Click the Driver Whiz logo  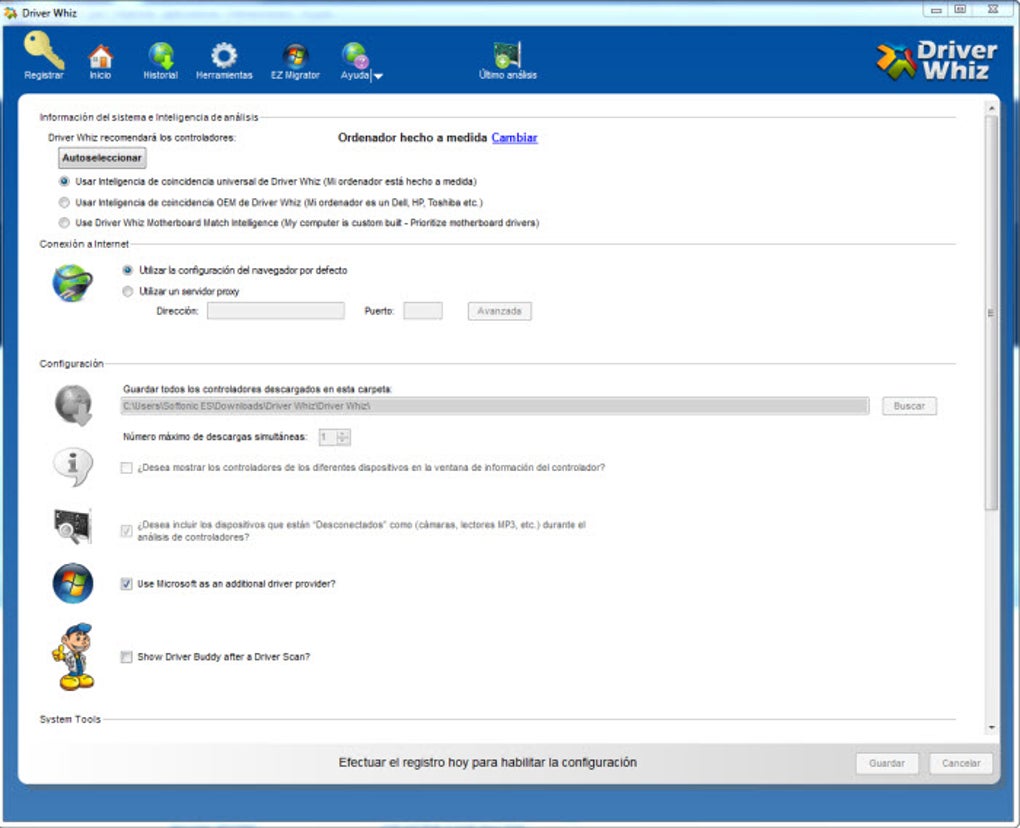pos(936,60)
